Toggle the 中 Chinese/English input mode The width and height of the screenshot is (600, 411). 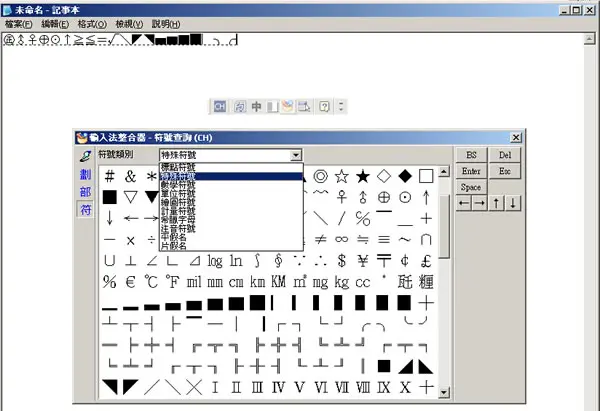click(256, 106)
